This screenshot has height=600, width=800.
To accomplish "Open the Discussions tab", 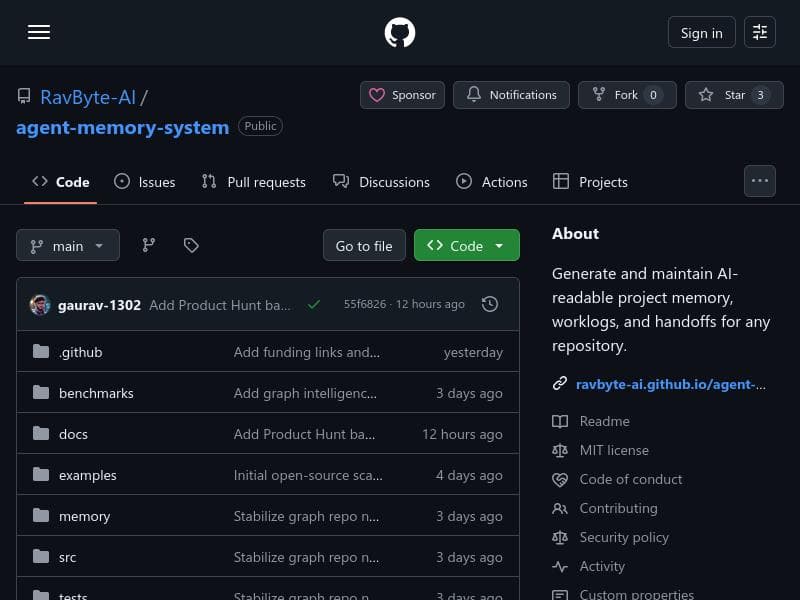I will click(x=381, y=182).
